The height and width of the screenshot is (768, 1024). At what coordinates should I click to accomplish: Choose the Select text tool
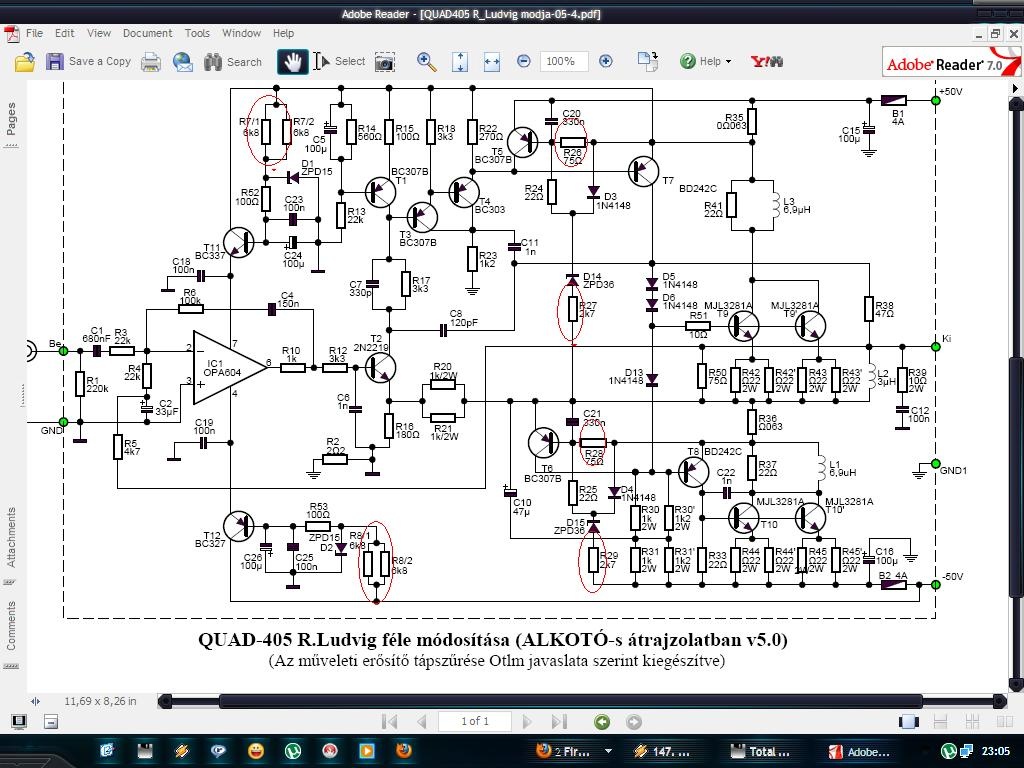(339, 61)
